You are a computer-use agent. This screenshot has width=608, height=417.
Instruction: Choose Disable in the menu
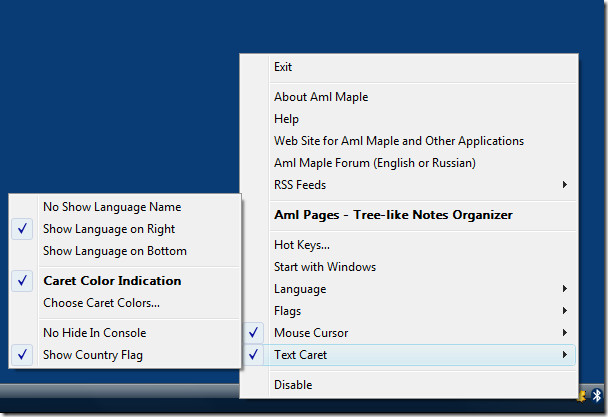[409, 385]
